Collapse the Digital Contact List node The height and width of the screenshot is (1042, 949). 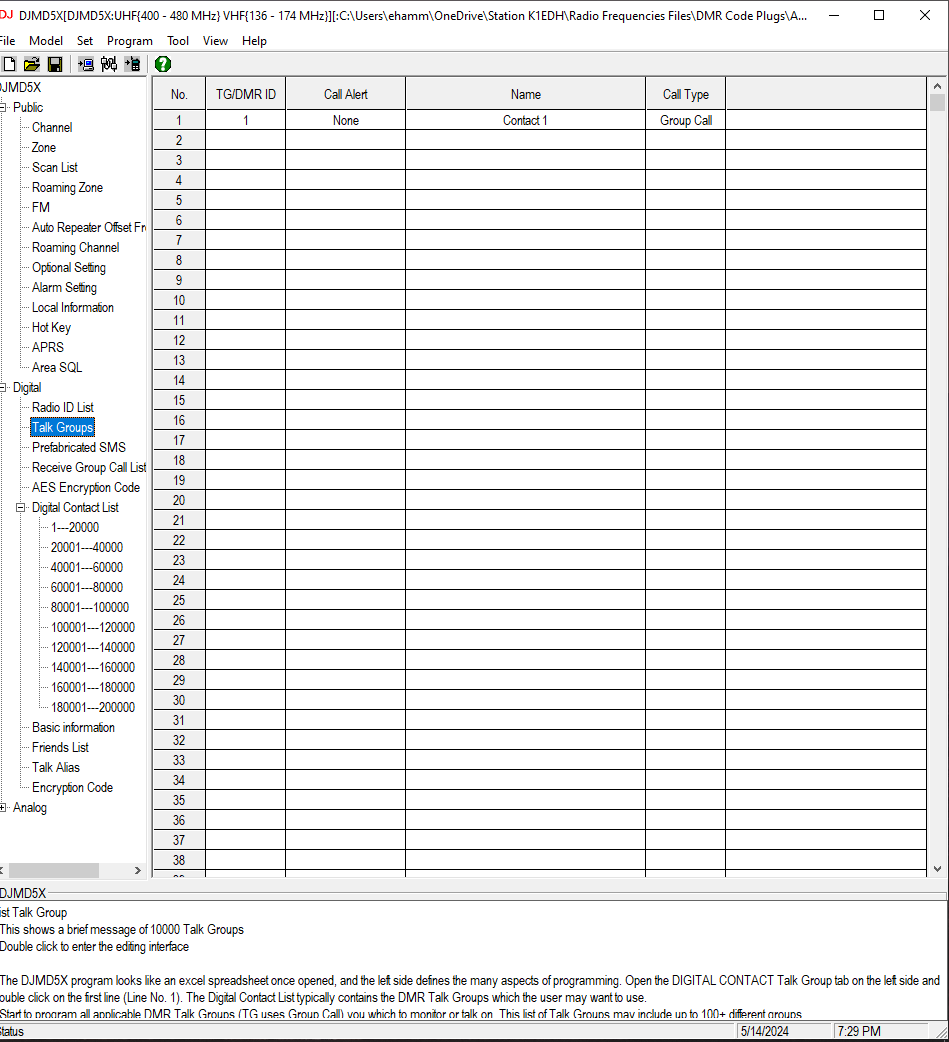21,507
